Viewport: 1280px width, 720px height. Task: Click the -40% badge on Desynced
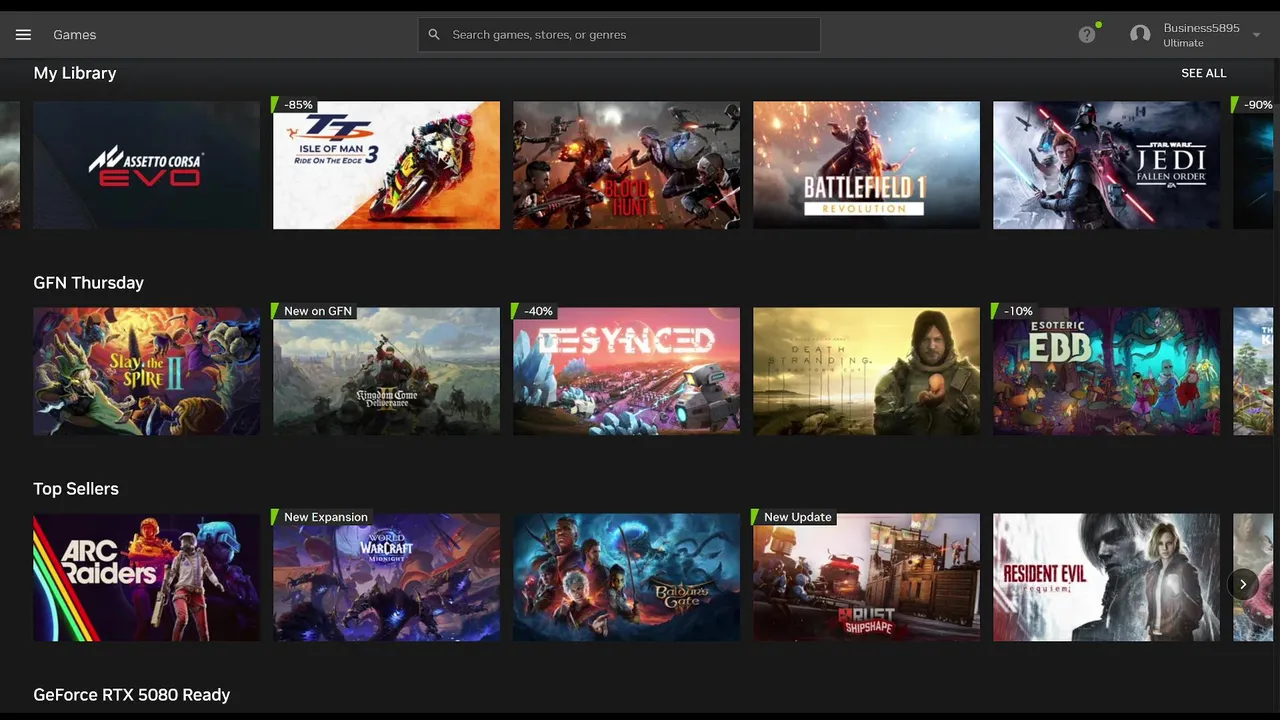click(x=535, y=311)
